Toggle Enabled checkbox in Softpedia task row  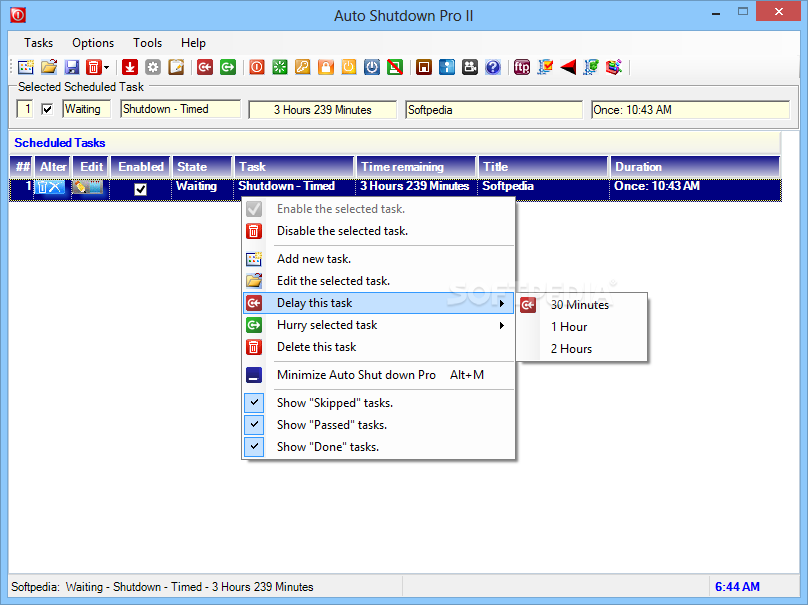point(140,190)
